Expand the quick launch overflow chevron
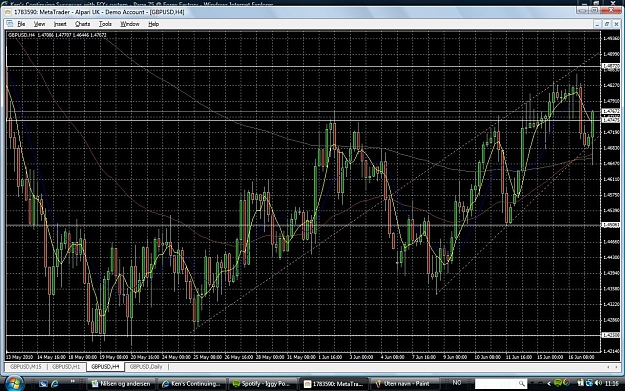 (73, 382)
